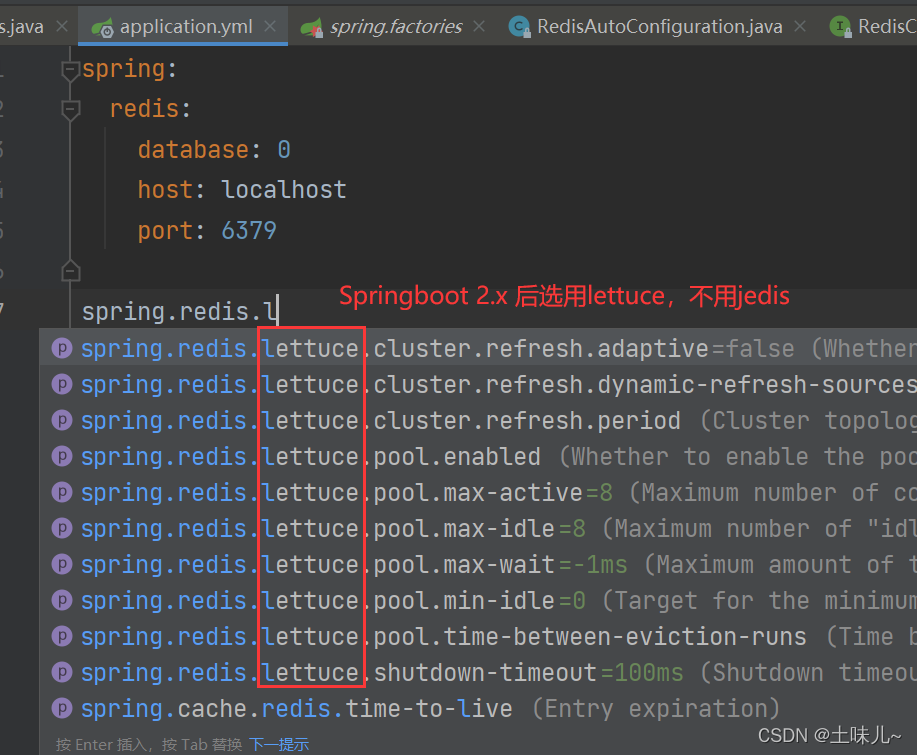Screen dimensions: 917x755
Task: Click property icon of shutdown-timeout row
Action: point(62,673)
